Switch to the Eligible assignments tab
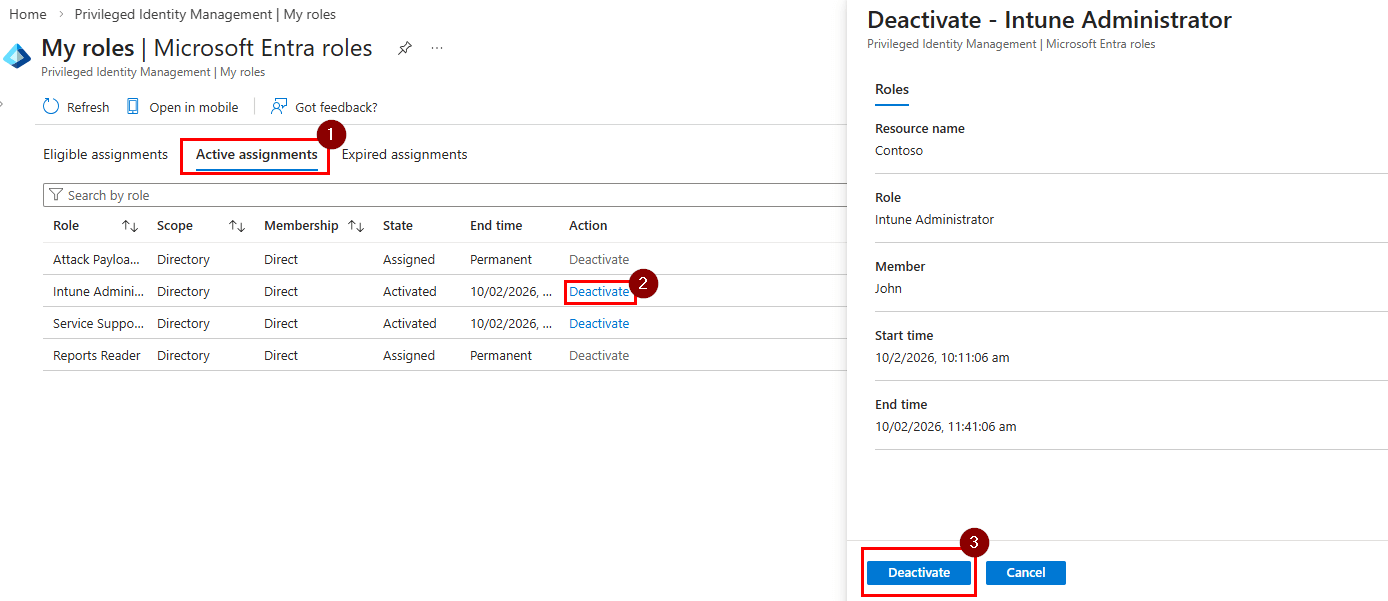The image size is (1388, 601). pyautogui.click(x=105, y=154)
